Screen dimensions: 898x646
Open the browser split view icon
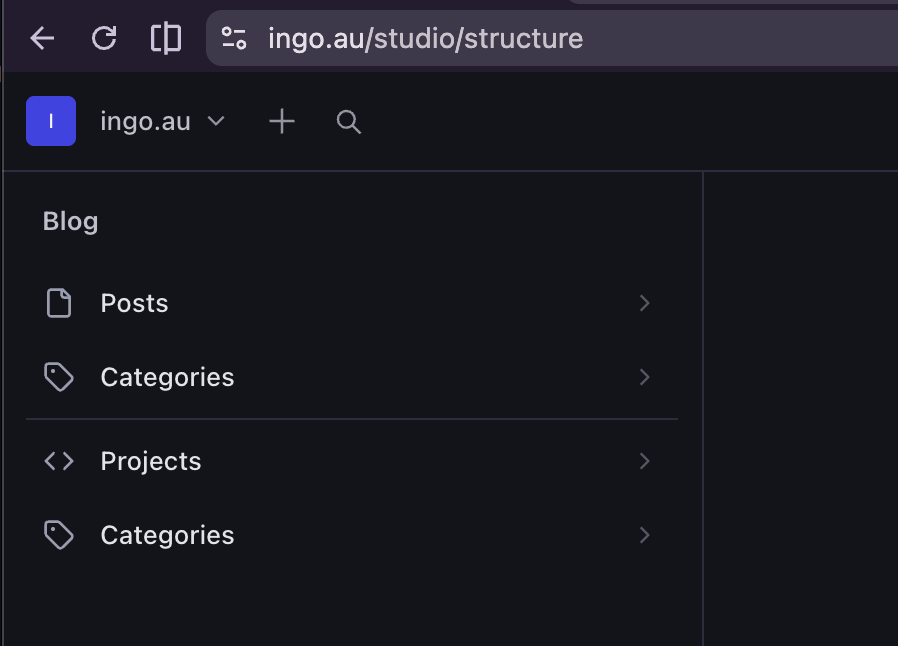[165, 39]
